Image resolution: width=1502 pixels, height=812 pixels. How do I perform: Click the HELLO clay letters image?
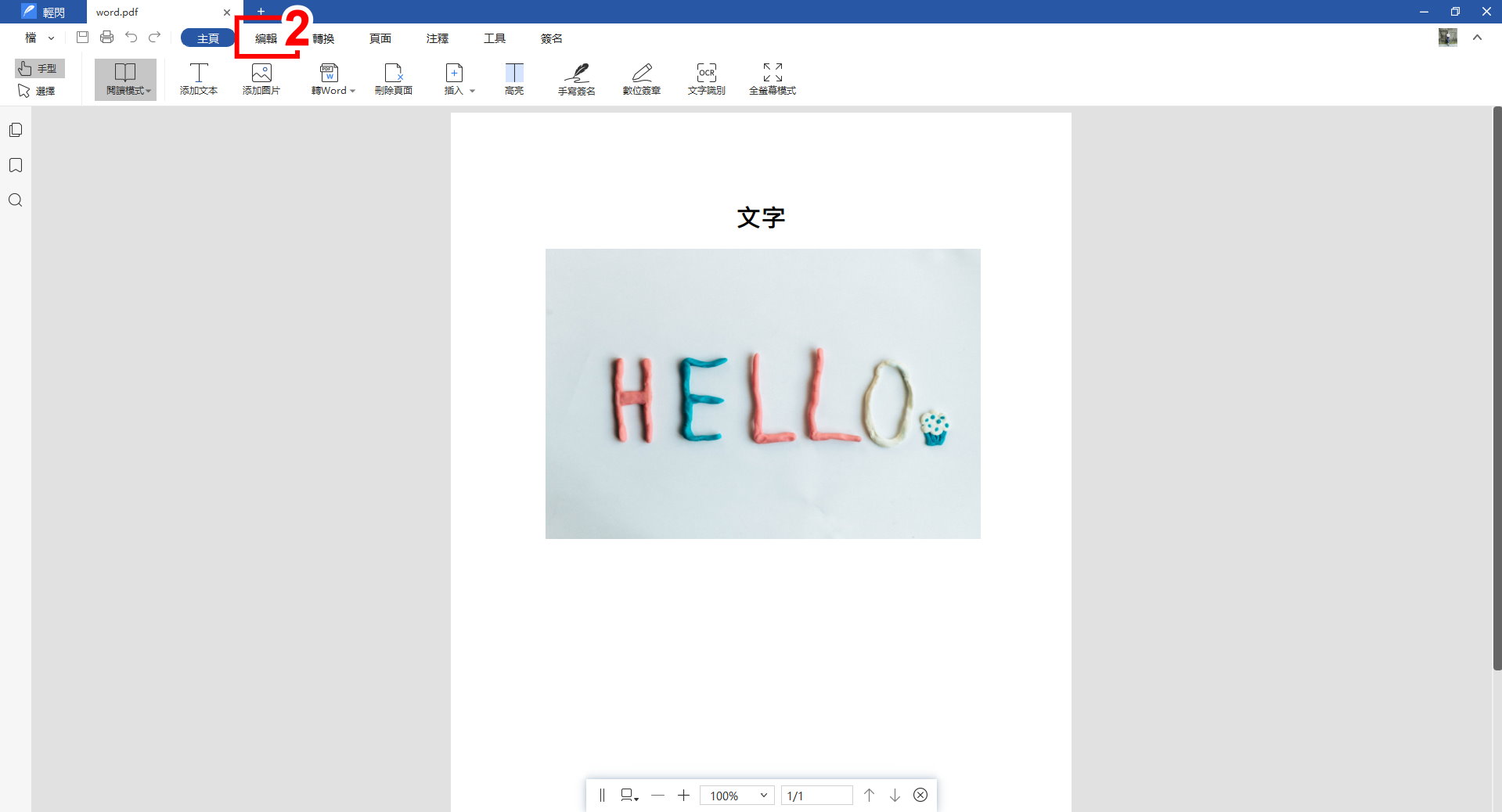pyautogui.click(x=763, y=393)
